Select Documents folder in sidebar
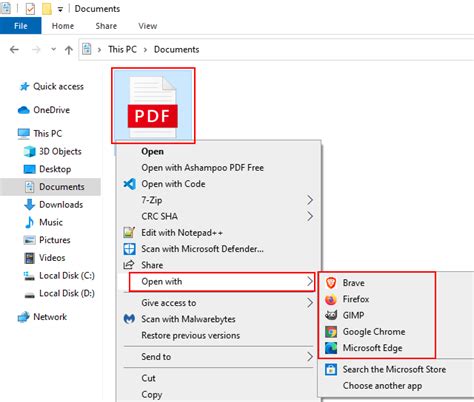The width and height of the screenshot is (474, 402). pos(50,187)
